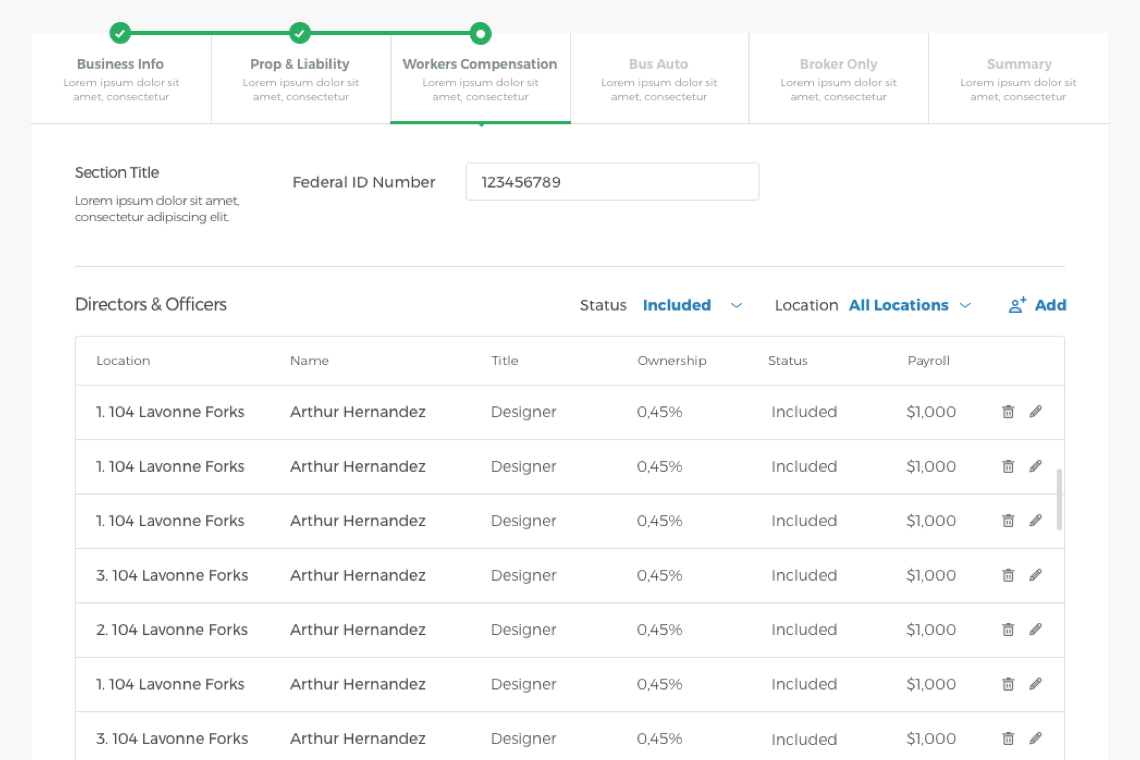Click the Add link for Directors & Officers
Screen dimensions: 1140x760
(1050, 306)
